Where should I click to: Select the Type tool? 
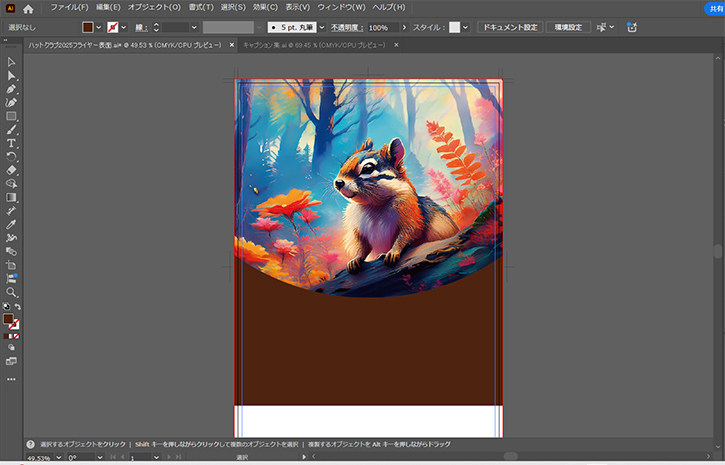[x=11, y=143]
